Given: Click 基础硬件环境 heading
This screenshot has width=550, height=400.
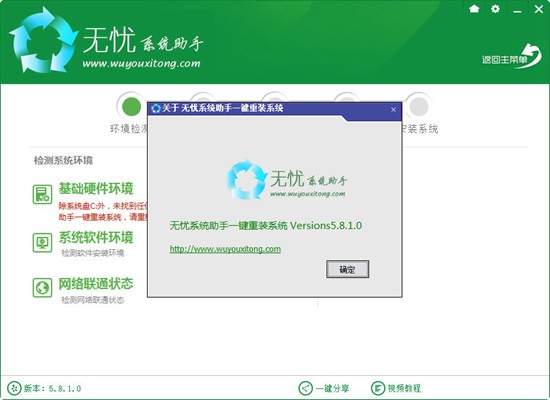Looking at the screenshot, I should [x=96, y=188].
